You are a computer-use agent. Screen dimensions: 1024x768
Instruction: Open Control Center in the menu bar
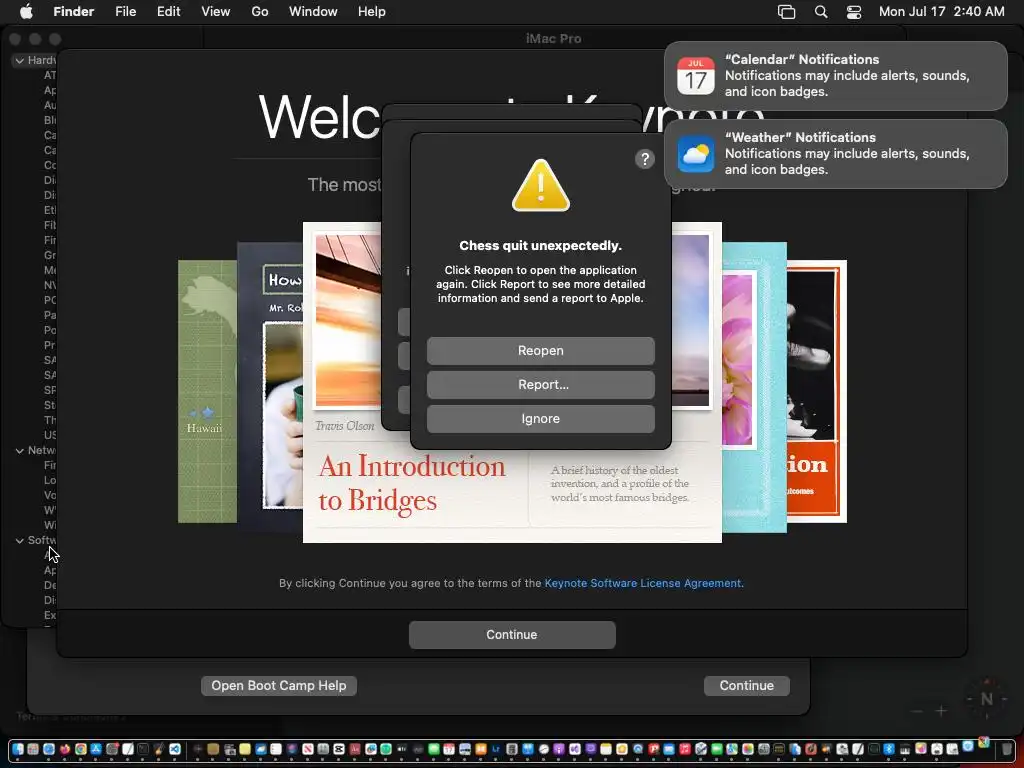pyautogui.click(x=854, y=12)
